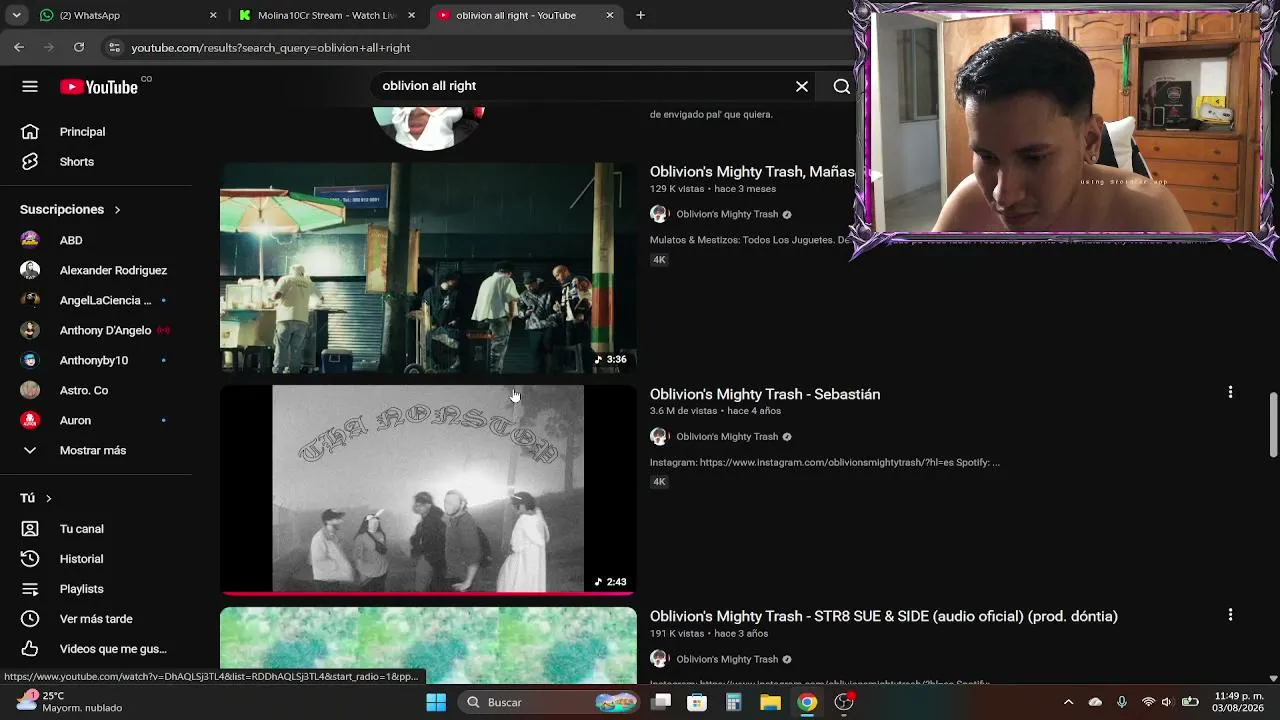This screenshot has height=720, width=1280.
Task: Open the taskbar clock showing 11:49 p. m.
Action: [1238, 702]
